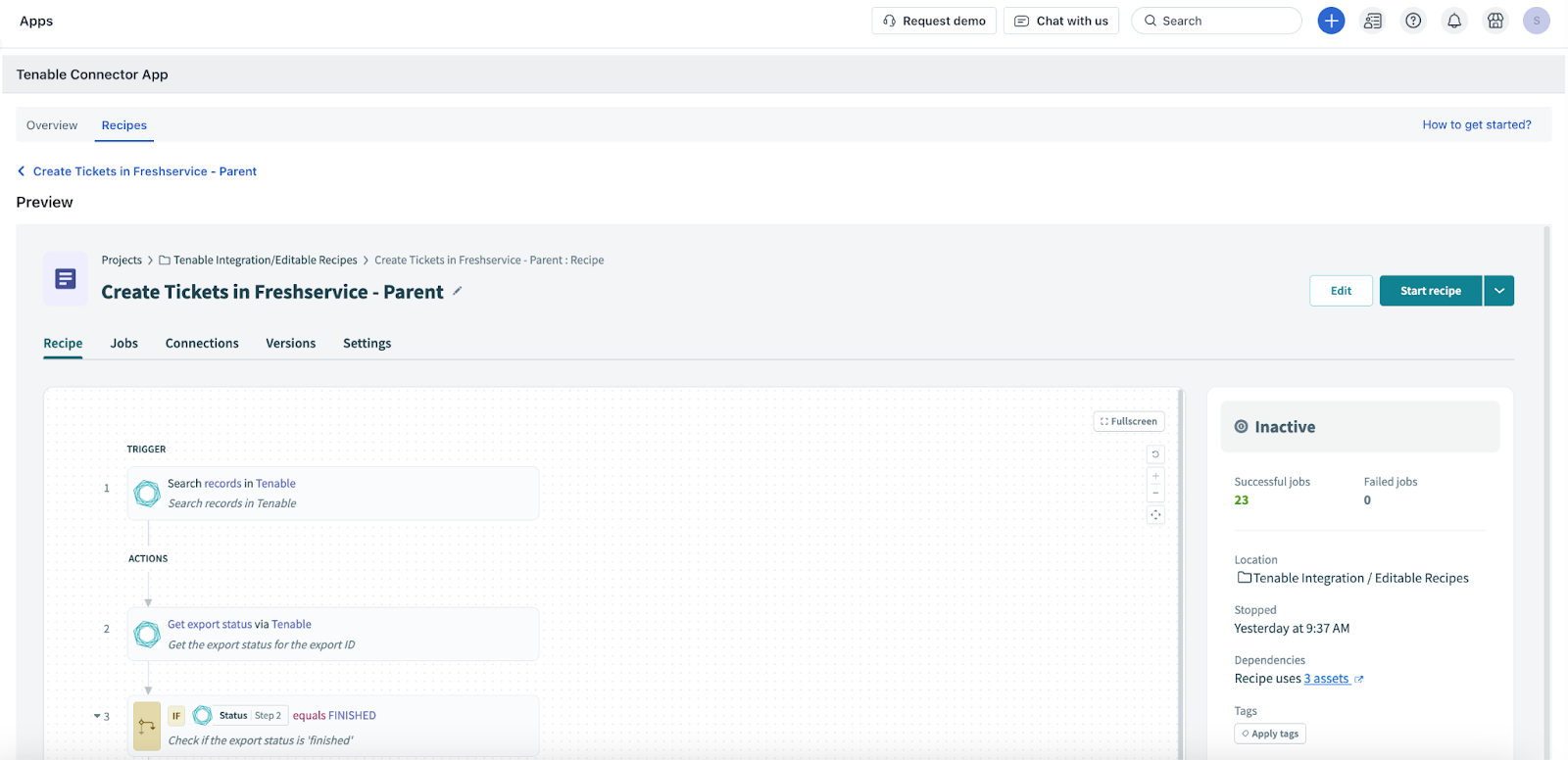Viewport: 1568px width, 760px height.
Task: Select step 3 IF Status equals FINISHED
Action: 333,727
